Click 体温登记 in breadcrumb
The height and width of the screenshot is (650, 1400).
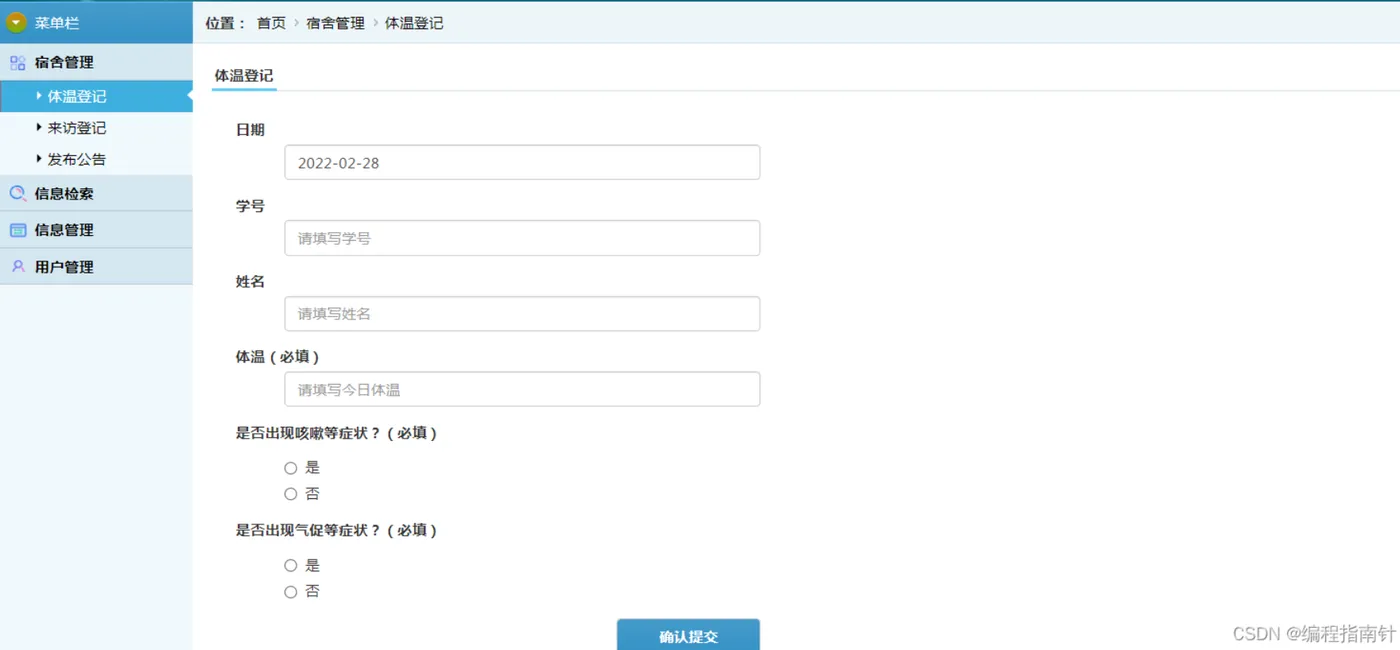tap(414, 23)
